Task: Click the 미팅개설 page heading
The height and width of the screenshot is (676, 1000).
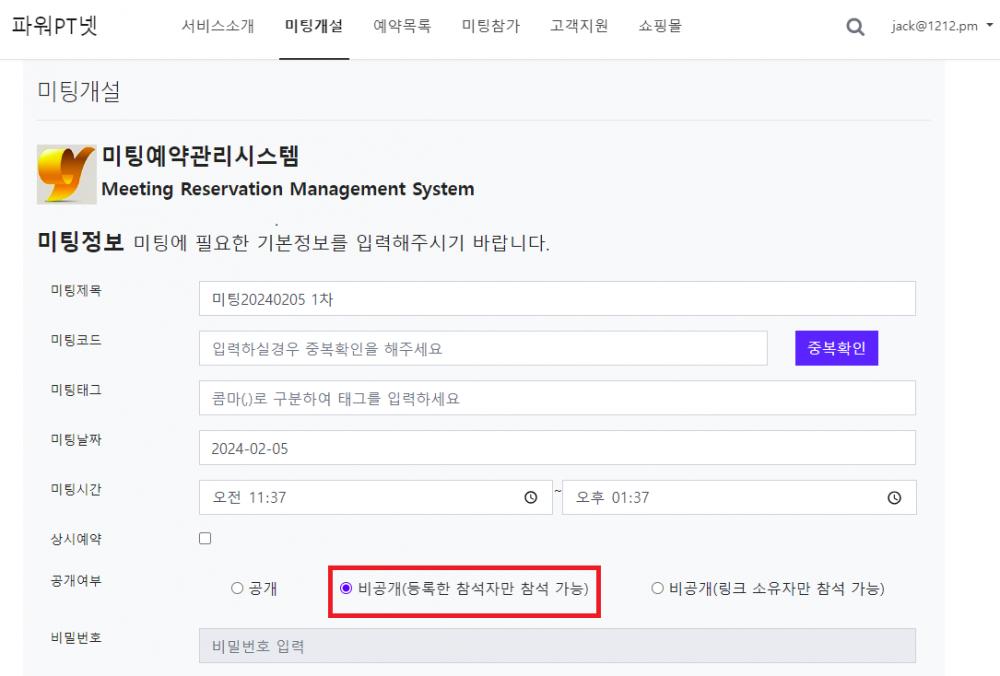Action: [x=79, y=91]
